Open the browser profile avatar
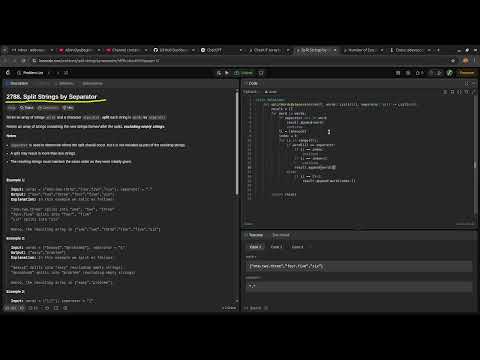Viewport: 480px width, 360px height. coord(466,61)
